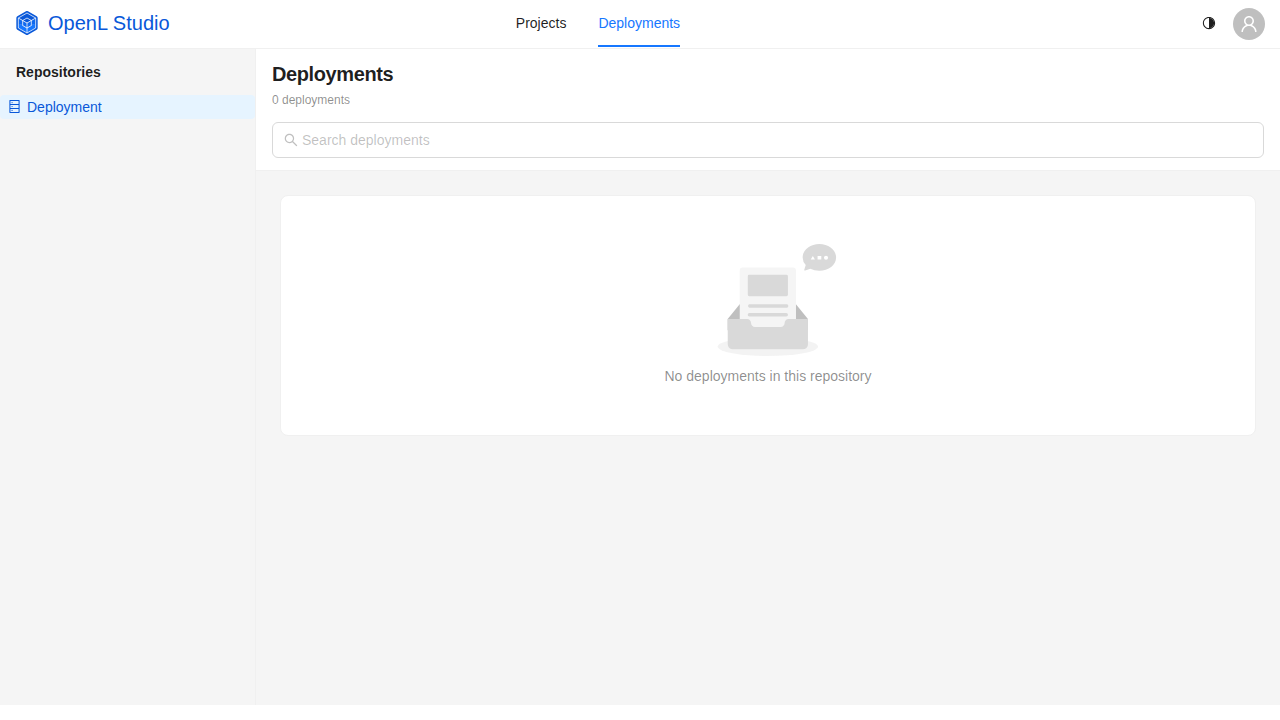
Task: Click the "No deployments in this repository" message
Action: (x=768, y=376)
